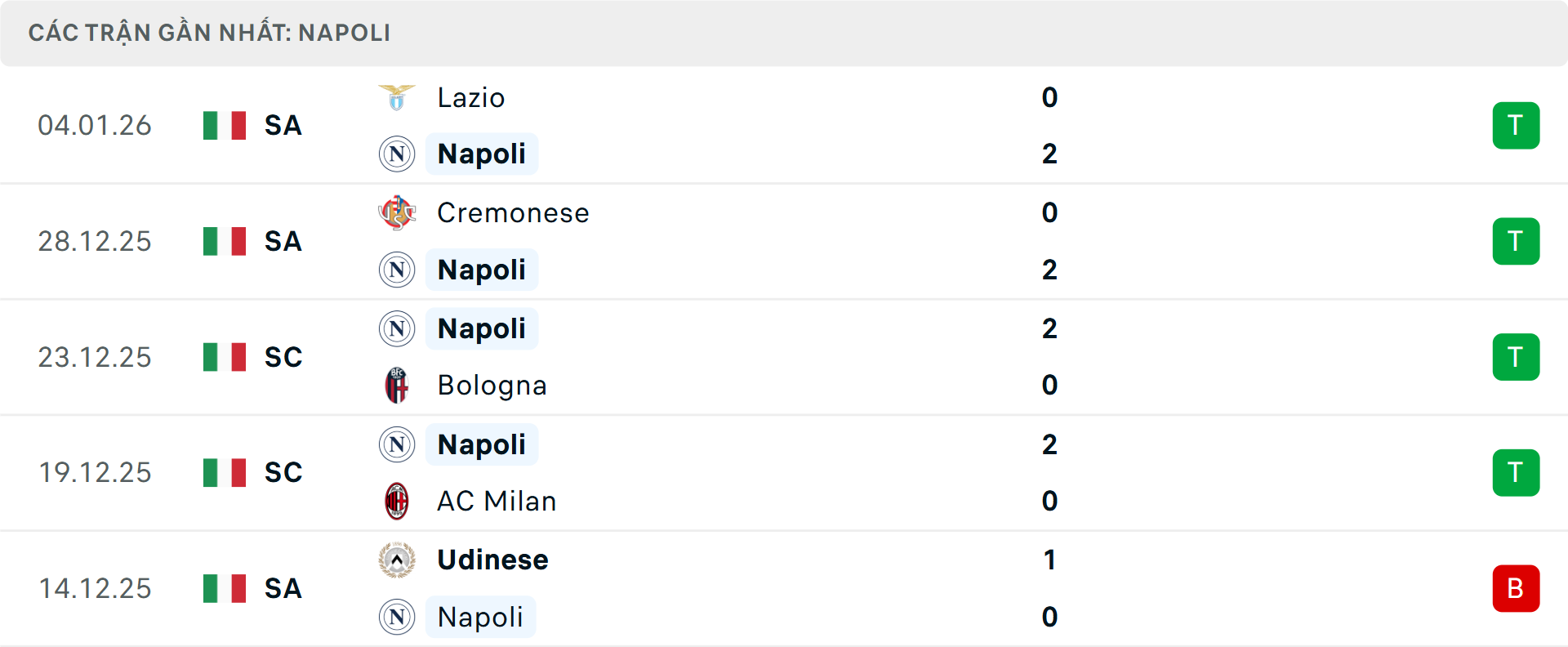
Task: Select the Napoli score of 2 against Bologna
Action: click(x=1050, y=328)
